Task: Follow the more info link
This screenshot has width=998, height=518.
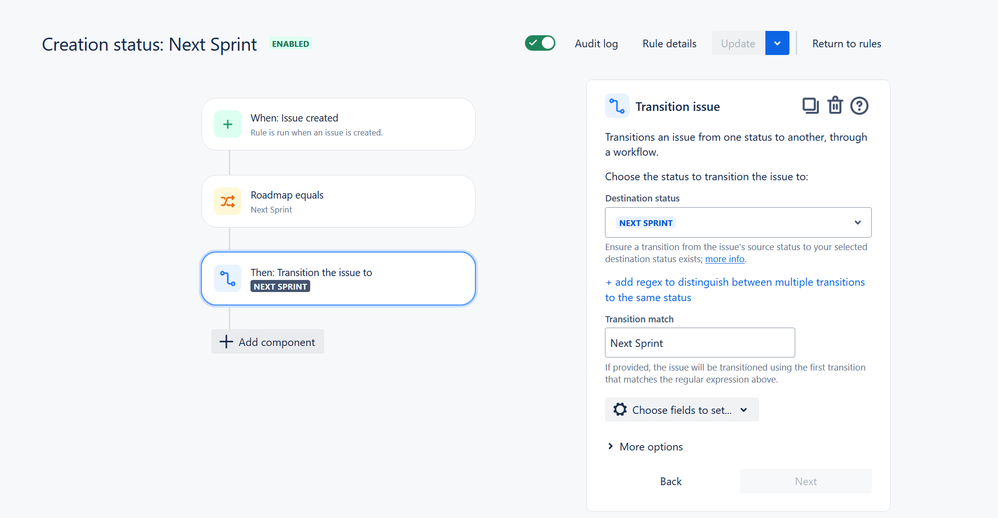Action: tap(724, 259)
